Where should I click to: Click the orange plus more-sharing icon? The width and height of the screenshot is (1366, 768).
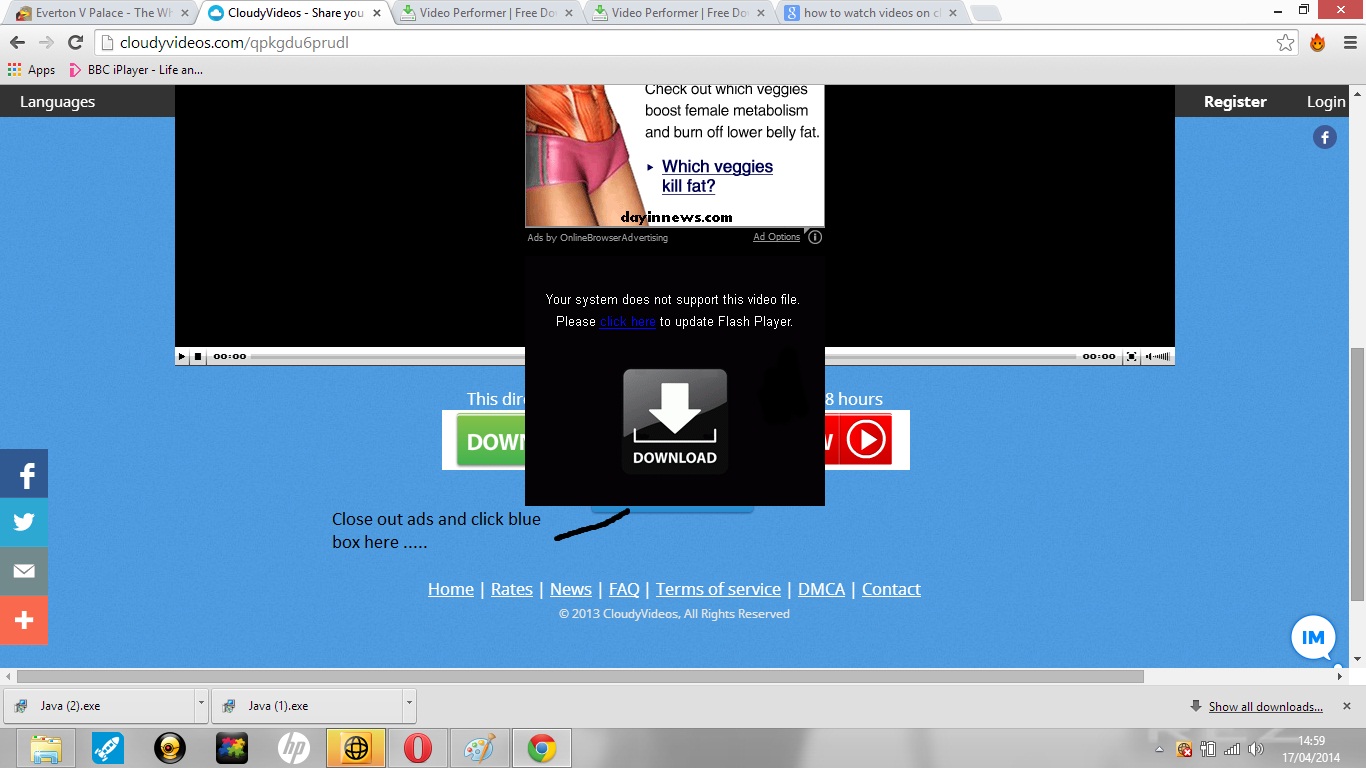[x=24, y=620]
